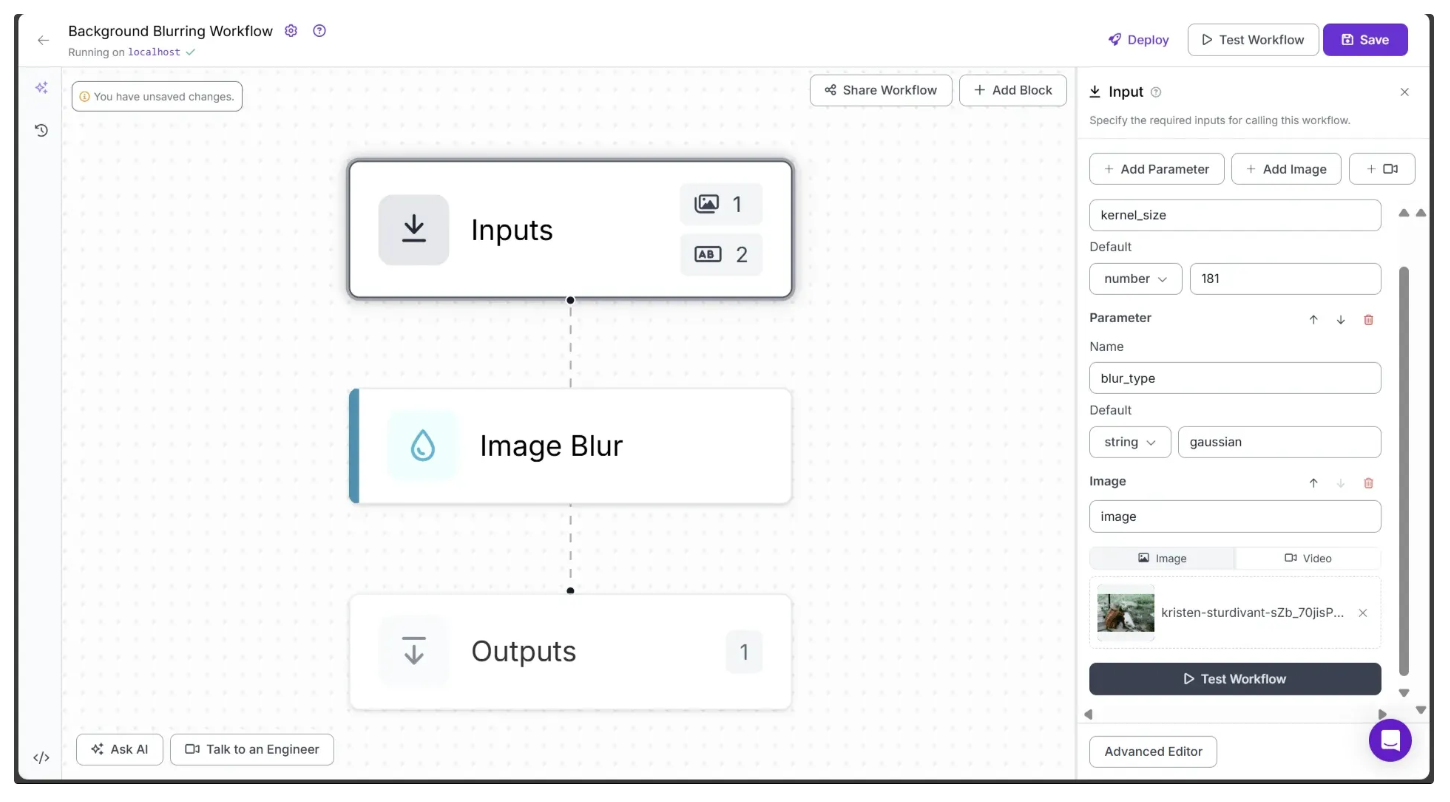Open the string type dropdown
This screenshot has height=802, width=1450.
point(1130,442)
